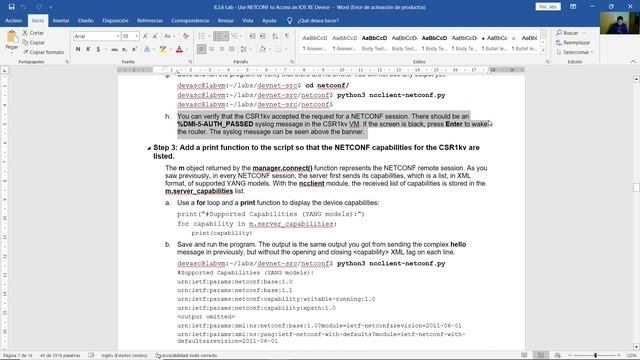
Task: Click the Inglés (Estados Unidos) language status
Action: click(x=124, y=356)
